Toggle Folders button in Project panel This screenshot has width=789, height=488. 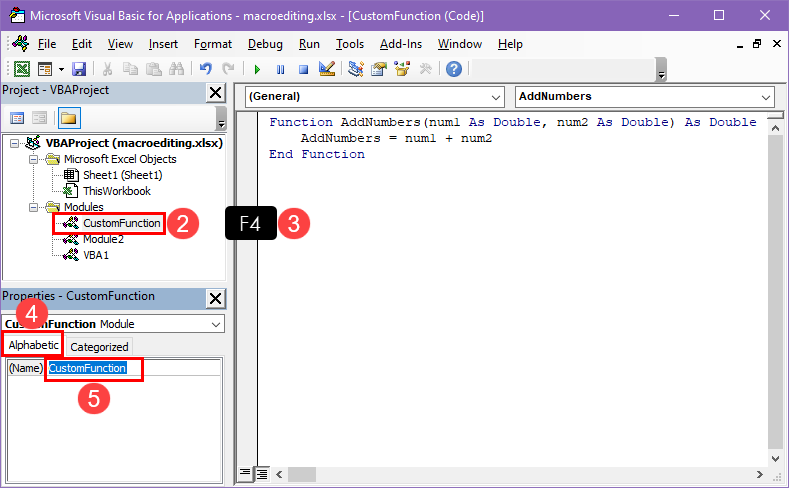[69, 118]
